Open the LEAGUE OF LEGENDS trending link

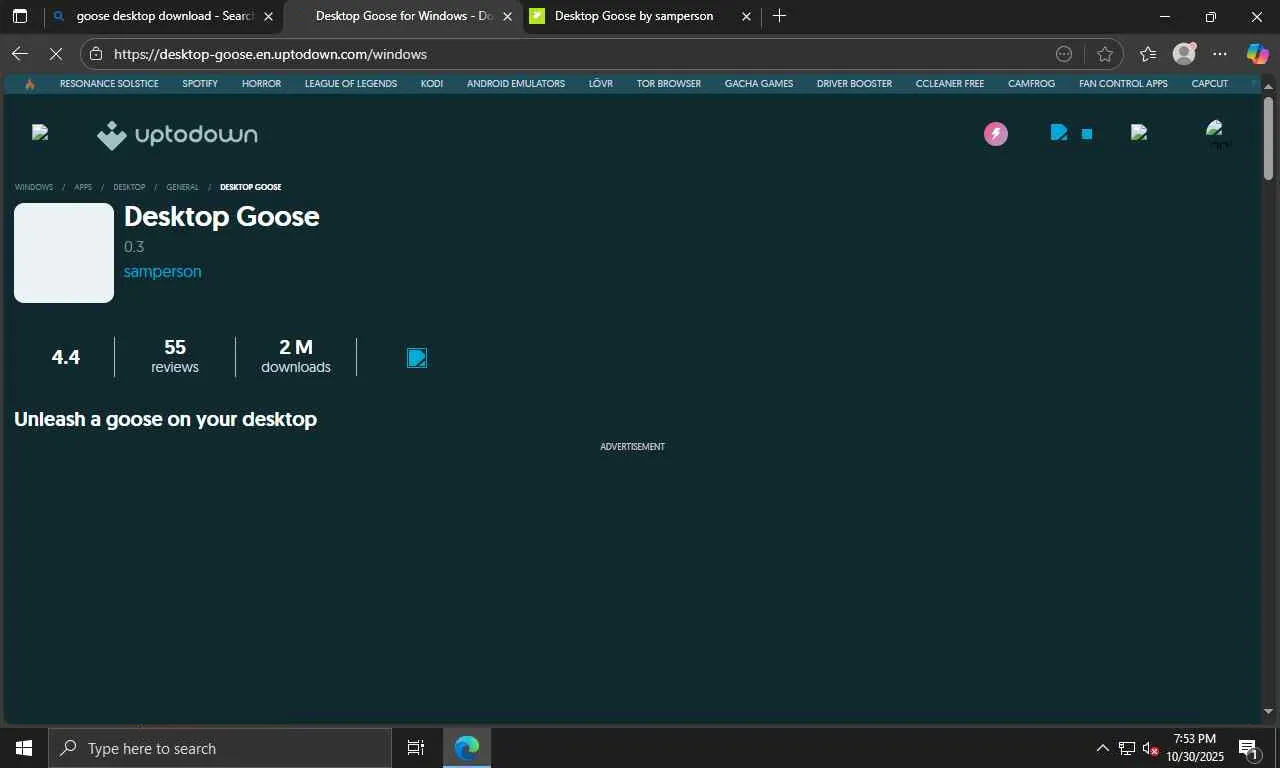coord(351,84)
